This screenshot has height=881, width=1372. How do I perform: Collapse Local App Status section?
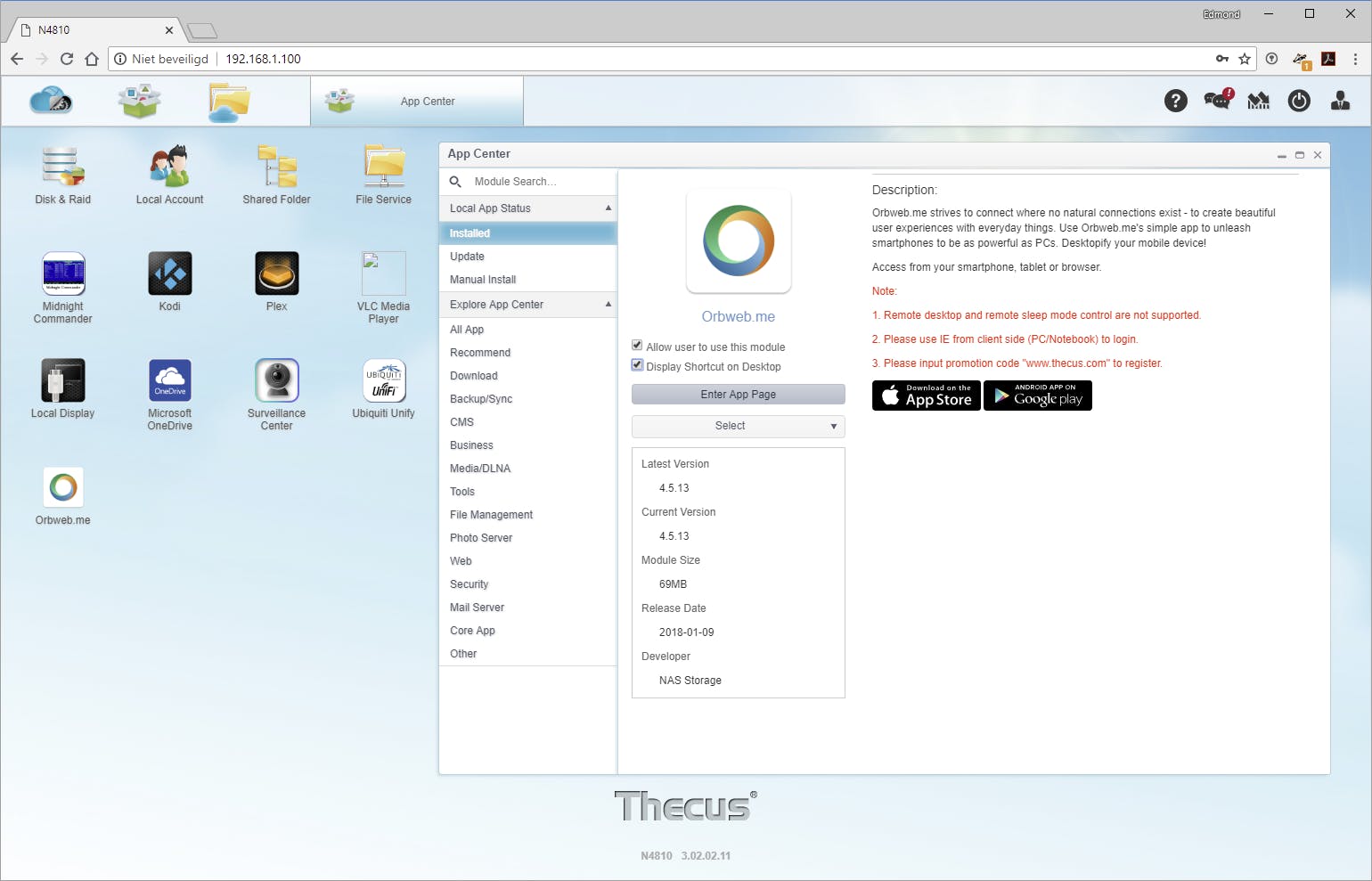[x=608, y=208]
